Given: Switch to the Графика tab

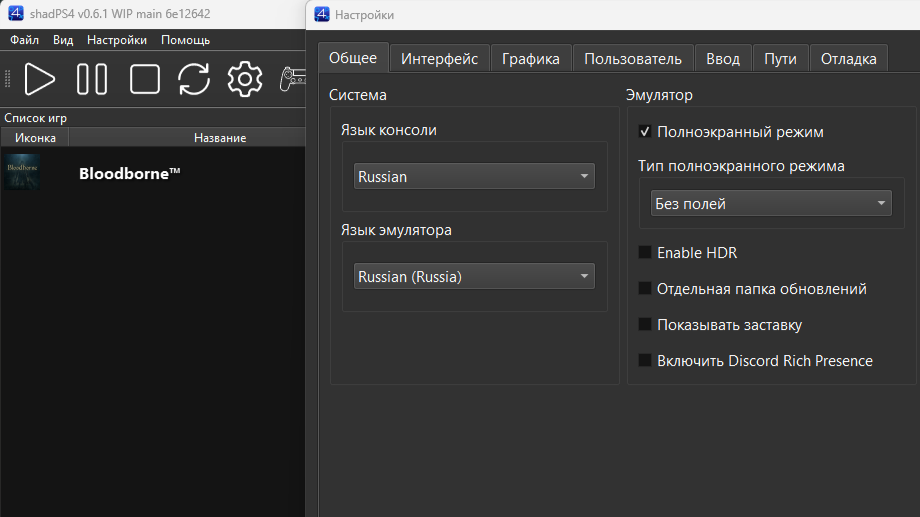Looking at the screenshot, I should point(531,59).
